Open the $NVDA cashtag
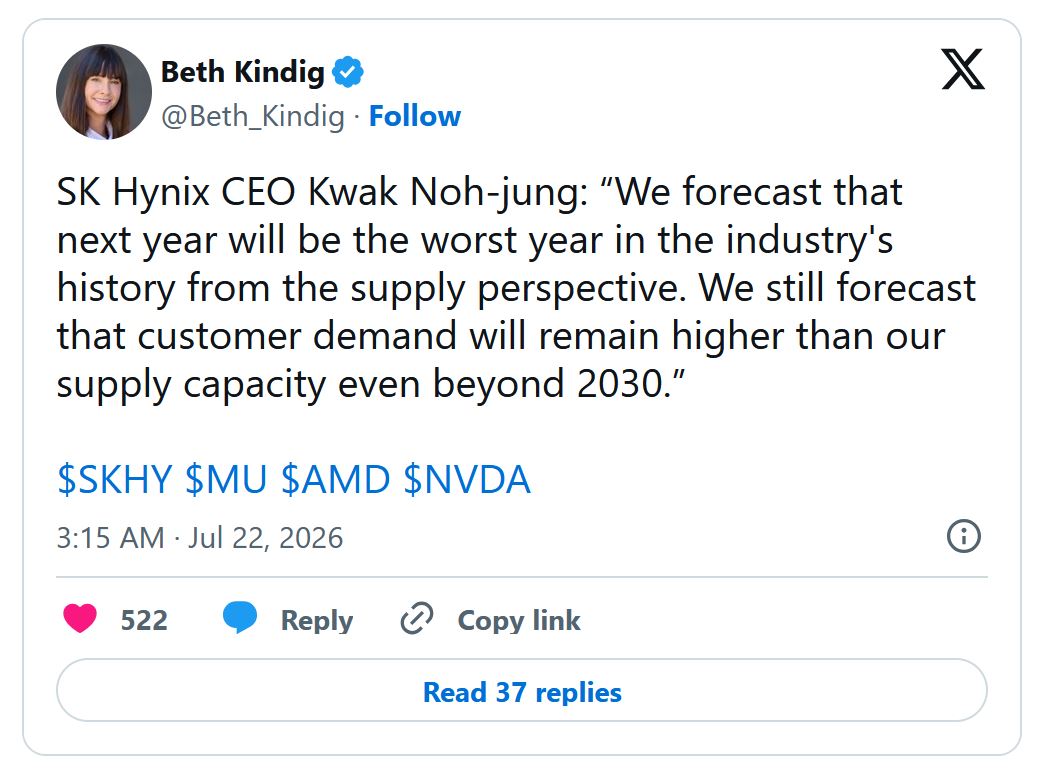Viewport: 1038px width, 776px height. click(467, 479)
